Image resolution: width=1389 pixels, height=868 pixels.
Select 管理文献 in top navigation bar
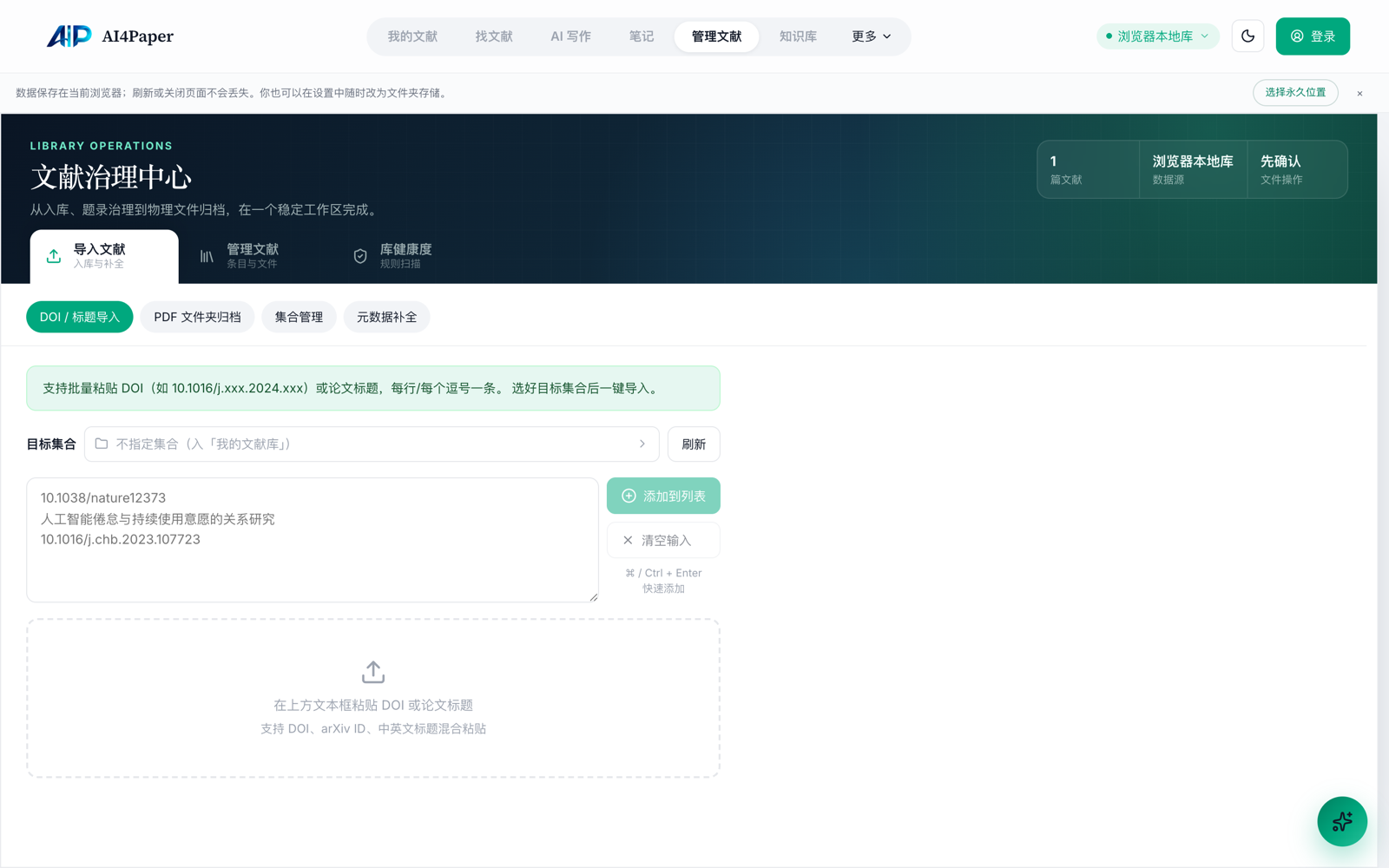(716, 36)
